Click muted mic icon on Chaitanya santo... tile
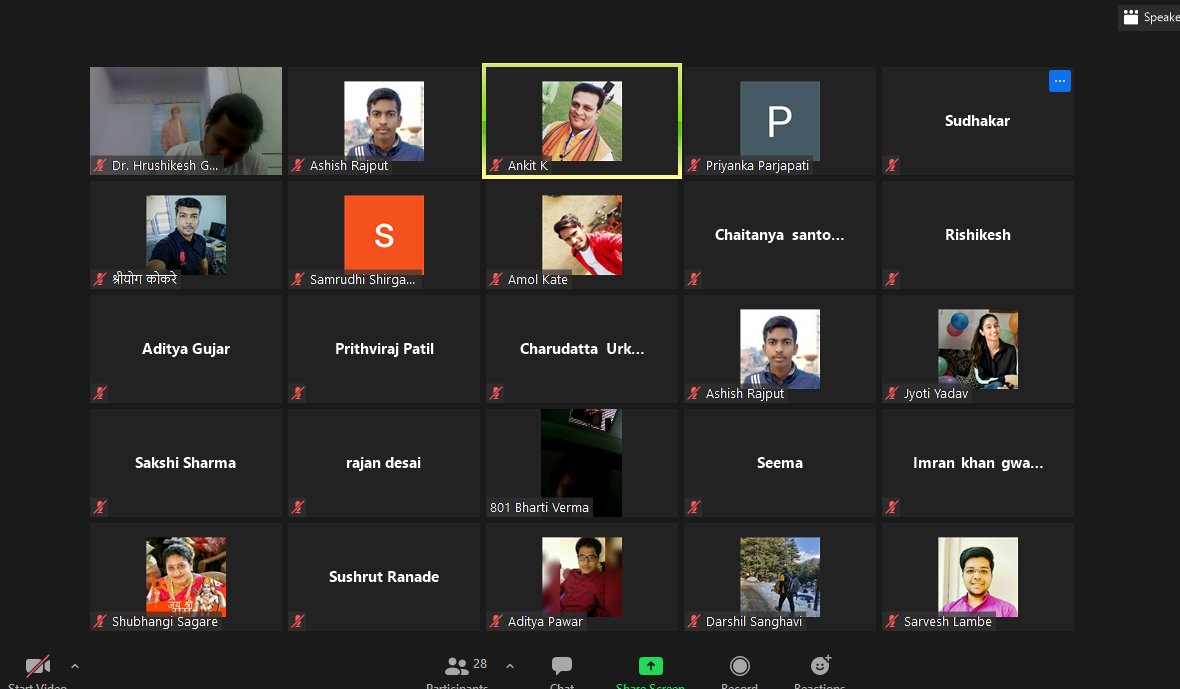Screen dimensions: 1180x689 694,279
